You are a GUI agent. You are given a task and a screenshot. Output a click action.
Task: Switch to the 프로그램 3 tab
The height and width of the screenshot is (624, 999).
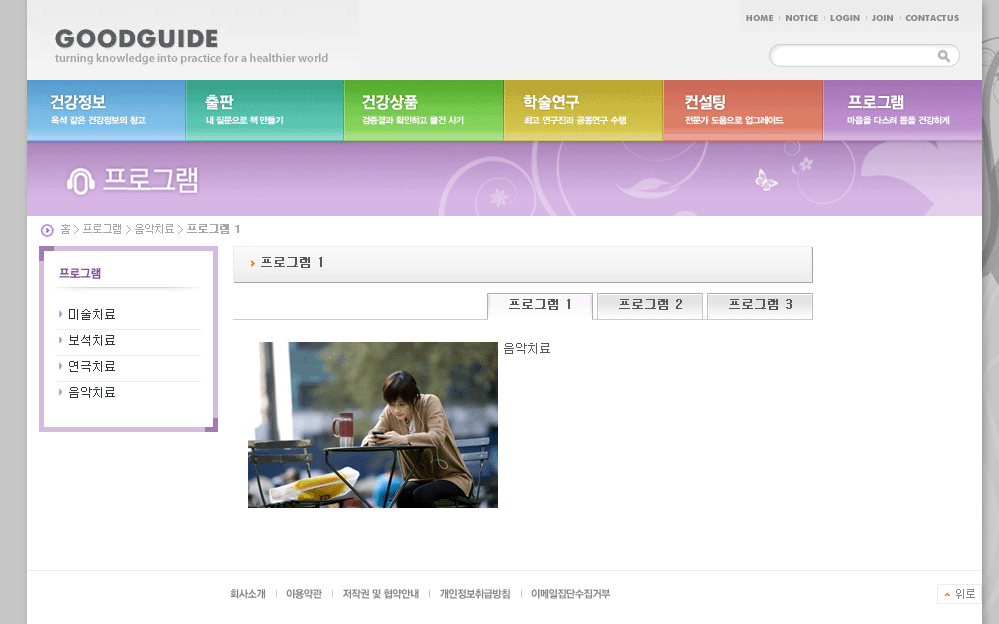tap(760, 306)
